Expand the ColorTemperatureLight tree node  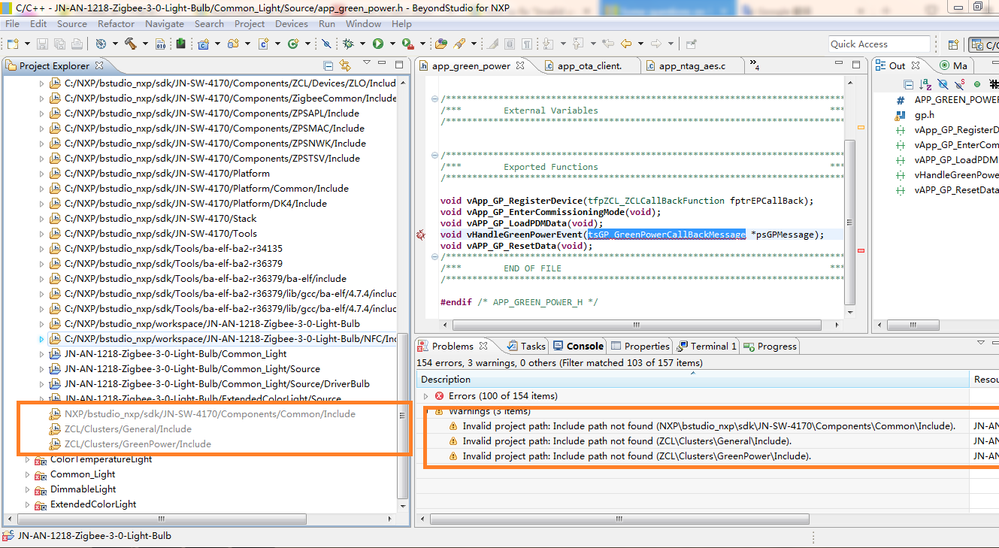(x=27, y=459)
